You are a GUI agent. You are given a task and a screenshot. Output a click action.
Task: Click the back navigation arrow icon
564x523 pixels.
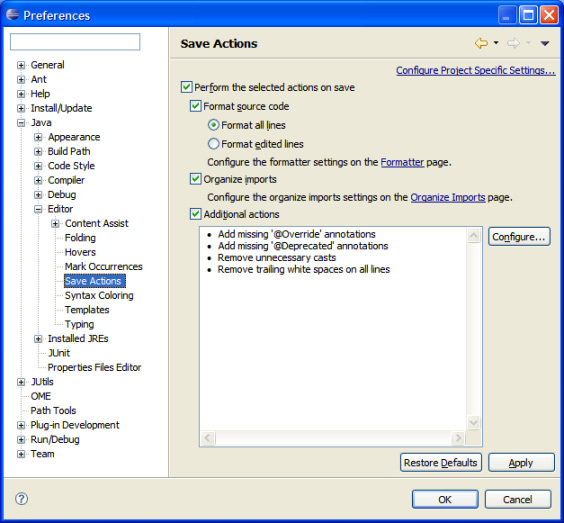tap(481, 44)
